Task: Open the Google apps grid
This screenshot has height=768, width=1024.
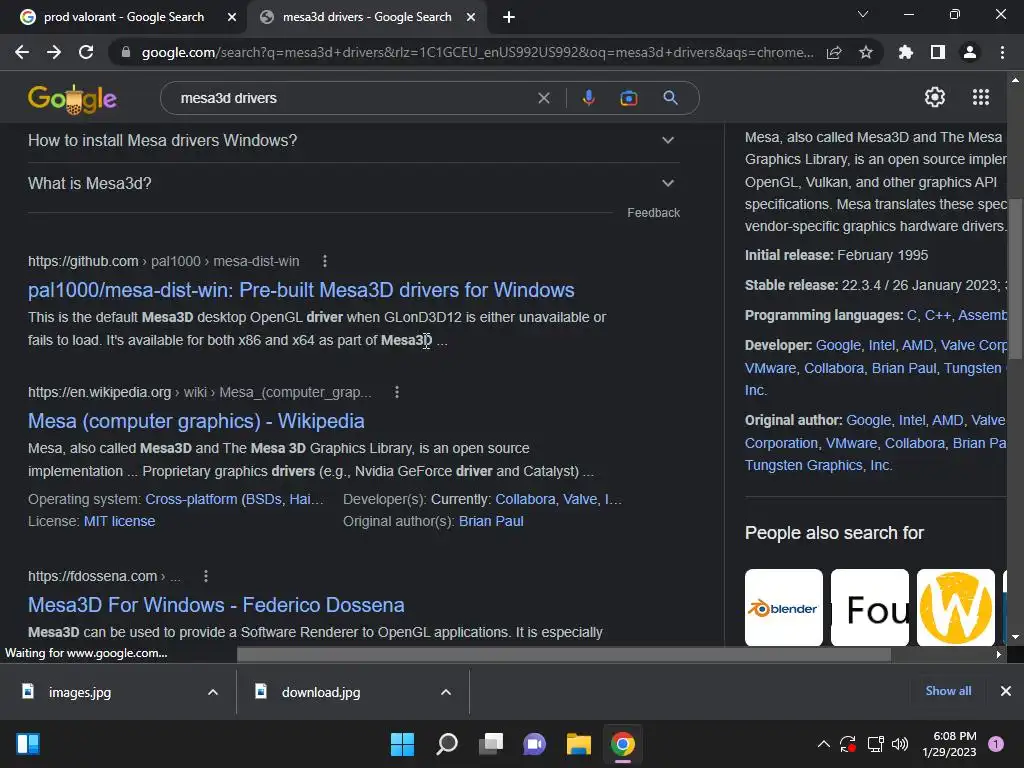Action: pyautogui.click(x=981, y=97)
